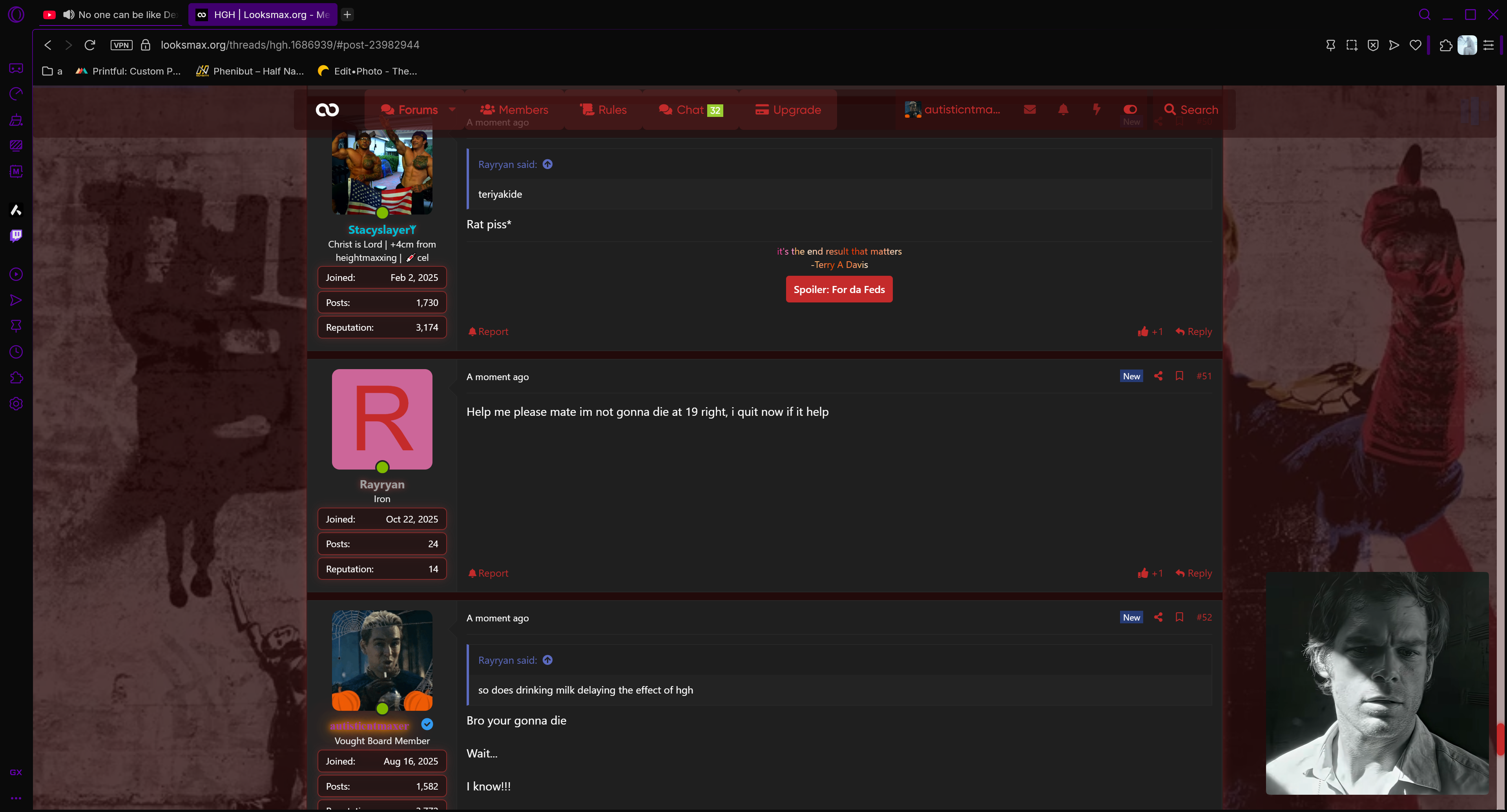Image resolution: width=1507 pixels, height=812 pixels.
Task: Jump to quoted Rayryan post arrow in post #52
Action: [x=547, y=660]
